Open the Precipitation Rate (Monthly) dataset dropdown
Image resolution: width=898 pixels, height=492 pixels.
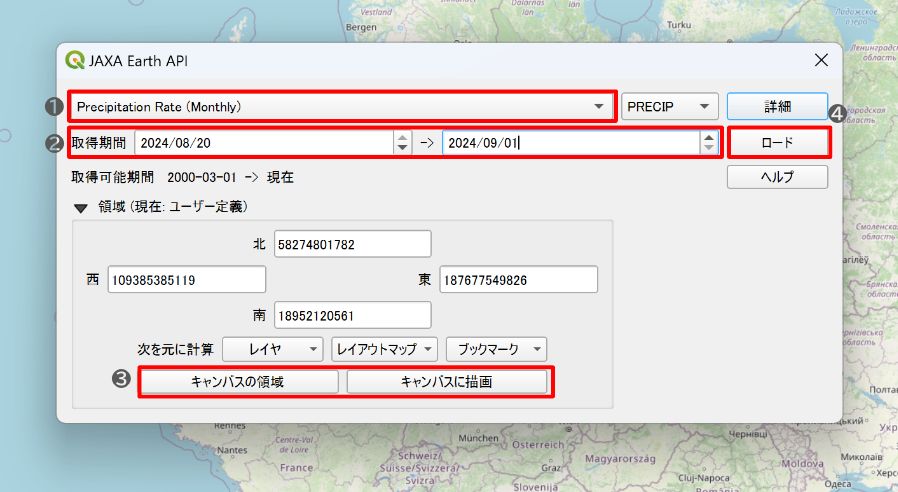[x=342, y=107]
